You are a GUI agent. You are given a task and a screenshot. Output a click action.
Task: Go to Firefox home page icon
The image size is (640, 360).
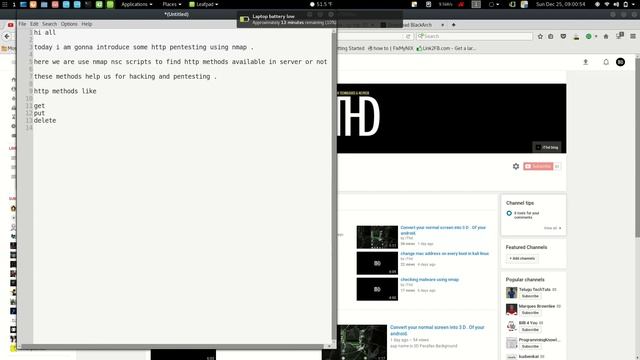(606, 36)
